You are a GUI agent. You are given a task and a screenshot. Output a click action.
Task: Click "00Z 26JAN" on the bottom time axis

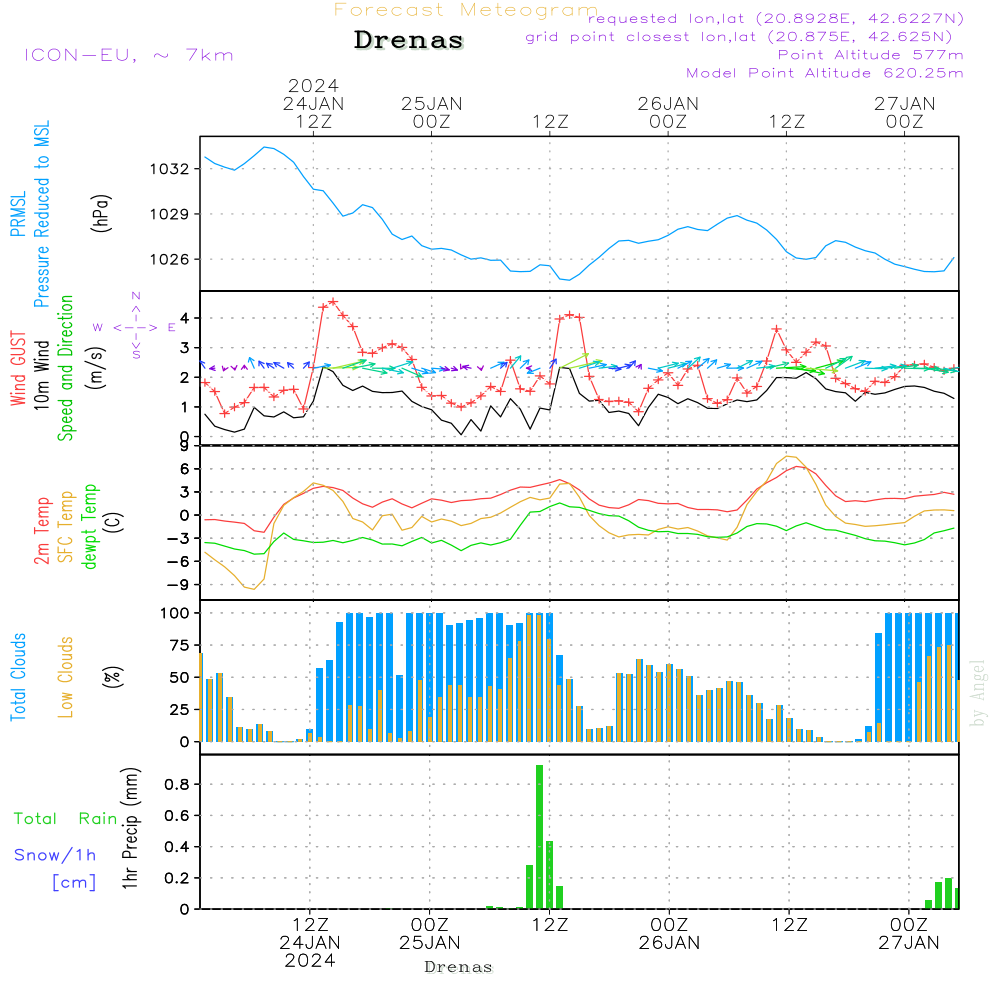click(x=670, y=934)
